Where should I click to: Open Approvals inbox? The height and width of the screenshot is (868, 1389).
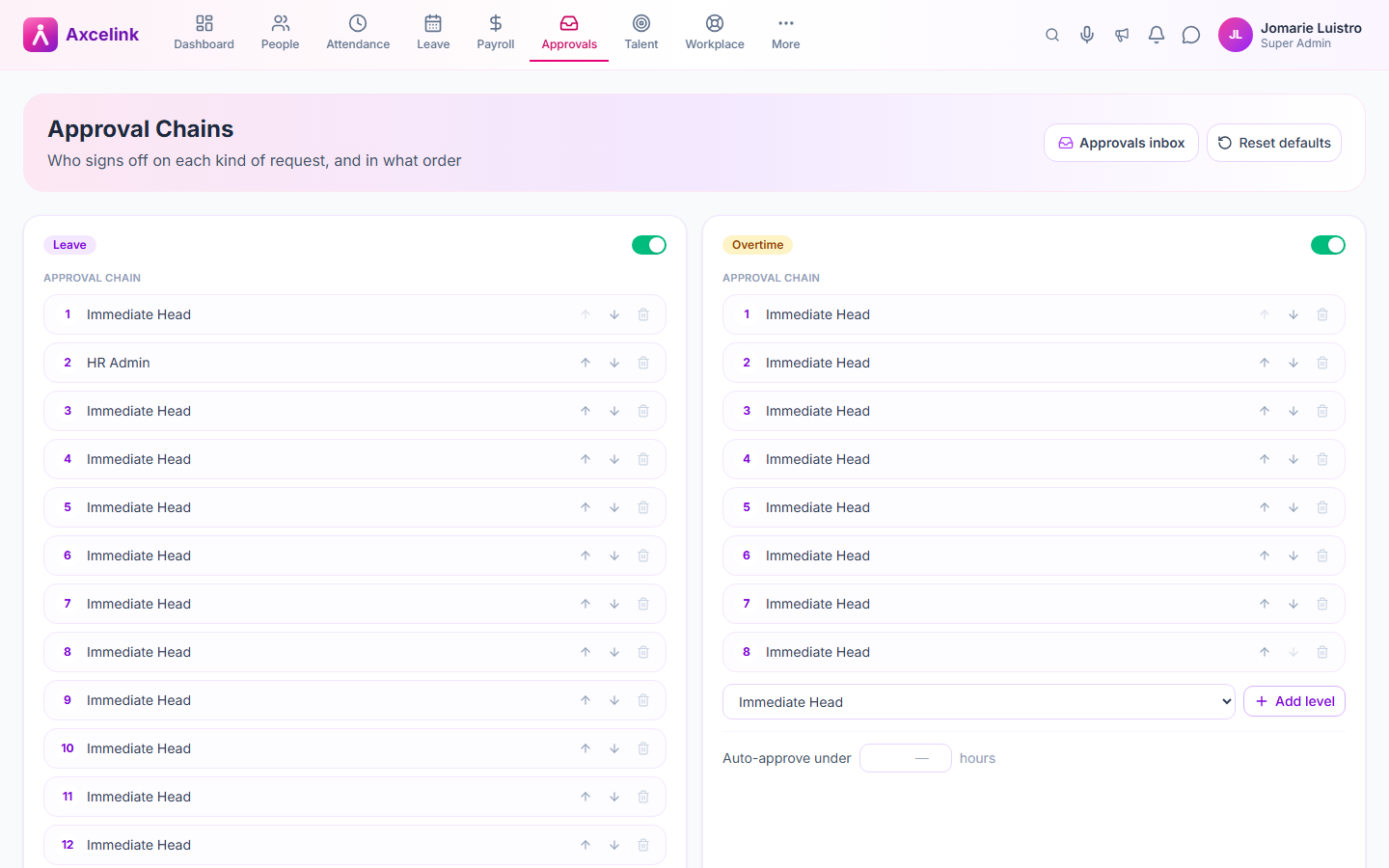[1121, 143]
